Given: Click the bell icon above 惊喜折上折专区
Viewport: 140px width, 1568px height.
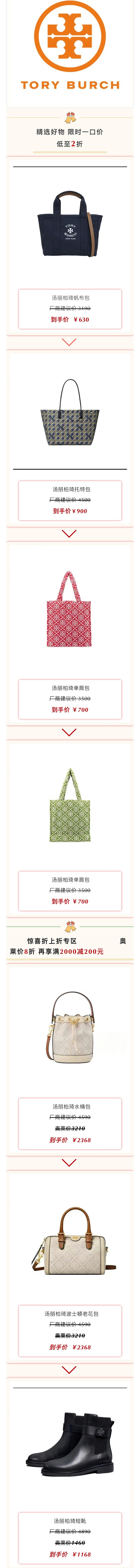Looking at the screenshot, I should pos(70,927).
